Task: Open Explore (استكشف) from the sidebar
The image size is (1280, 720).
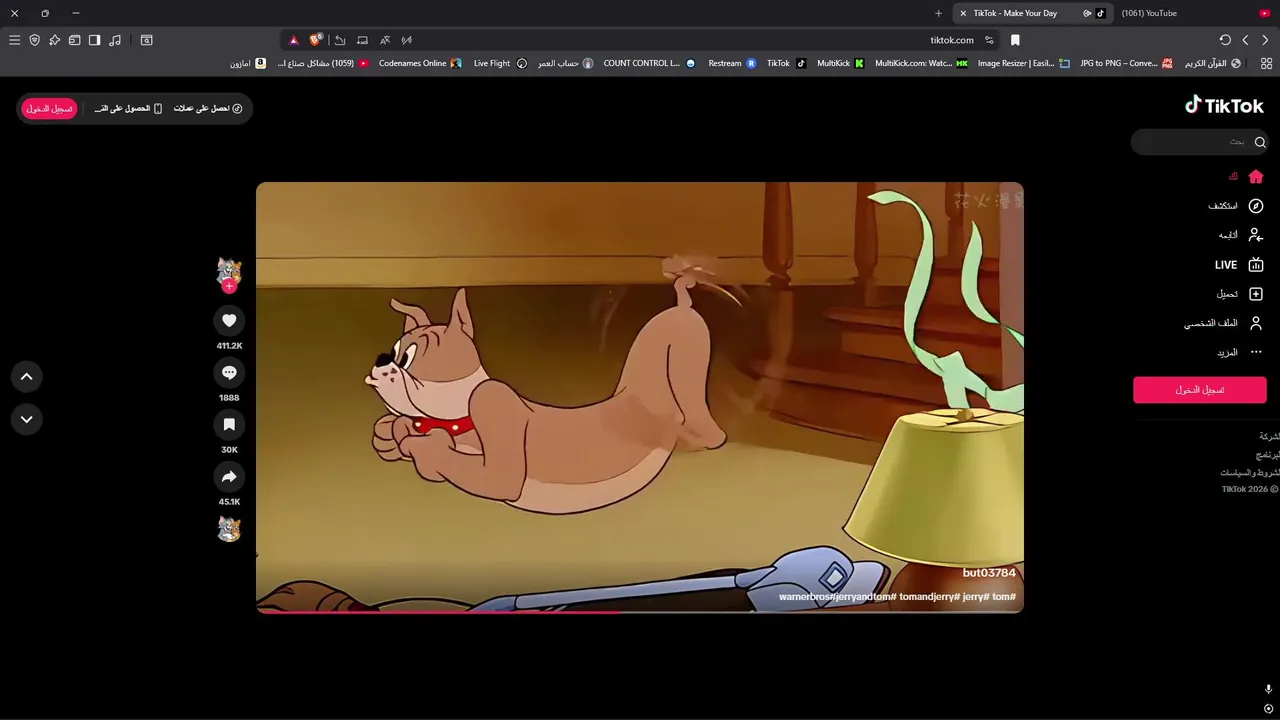Action: 1236,206
